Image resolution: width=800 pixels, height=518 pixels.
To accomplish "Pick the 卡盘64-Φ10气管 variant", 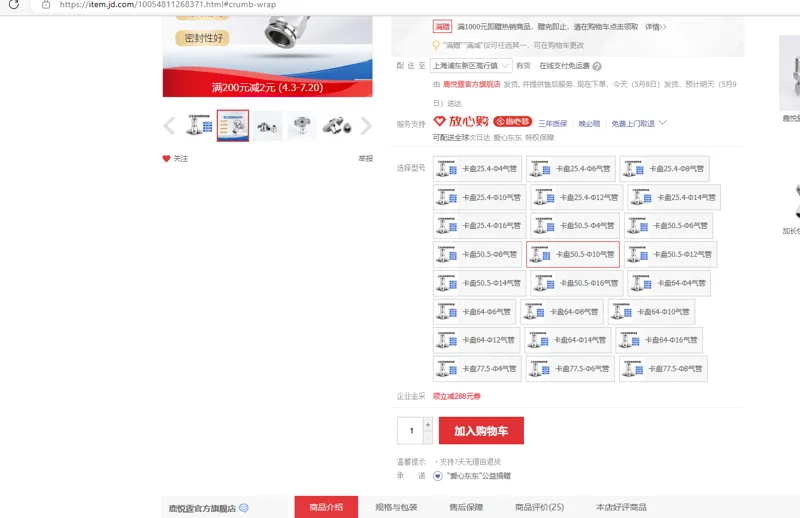I will (652, 312).
